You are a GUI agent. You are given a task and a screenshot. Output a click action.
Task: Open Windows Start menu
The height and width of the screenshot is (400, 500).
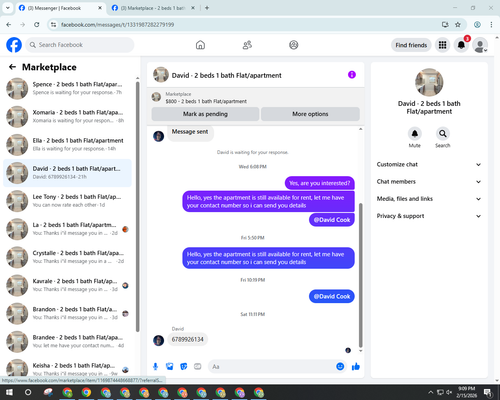[x=9, y=392]
